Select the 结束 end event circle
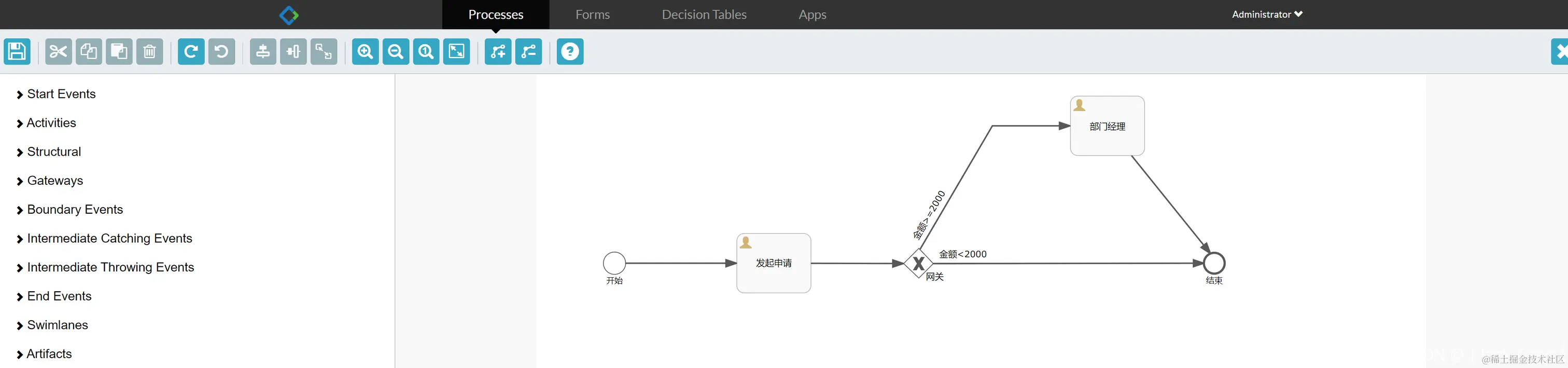The width and height of the screenshot is (1568, 368). pos(1214,263)
